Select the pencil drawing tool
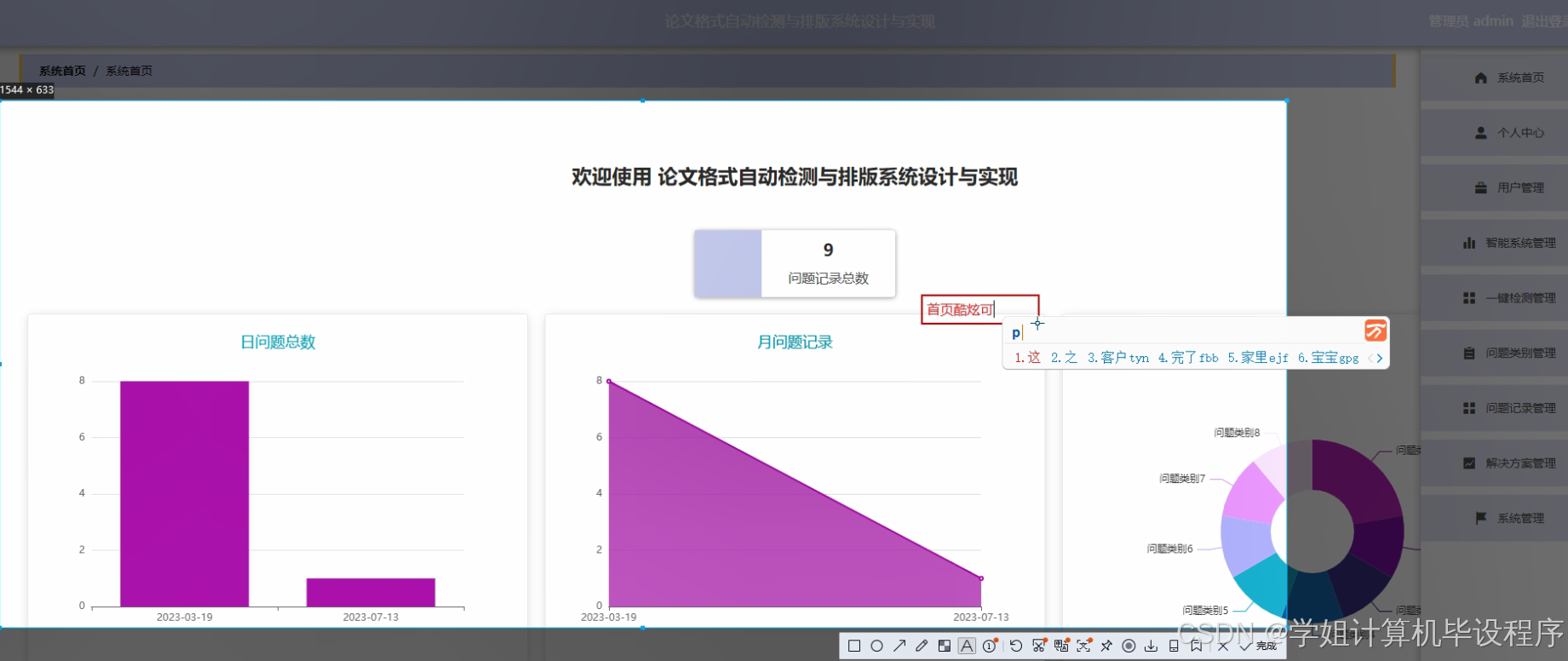Image resolution: width=1568 pixels, height=661 pixels. 922,646
